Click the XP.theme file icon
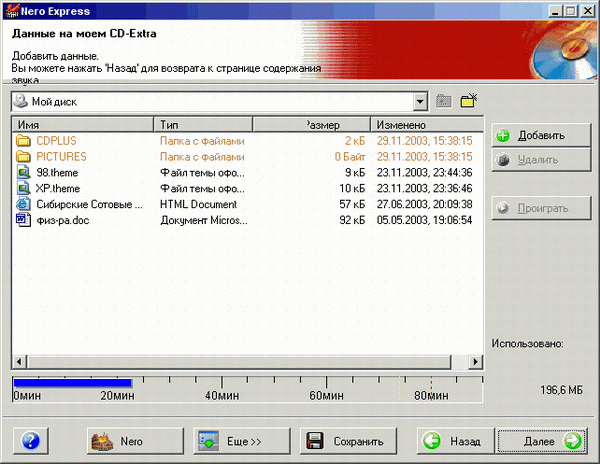600x464 pixels. coord(24,188)
